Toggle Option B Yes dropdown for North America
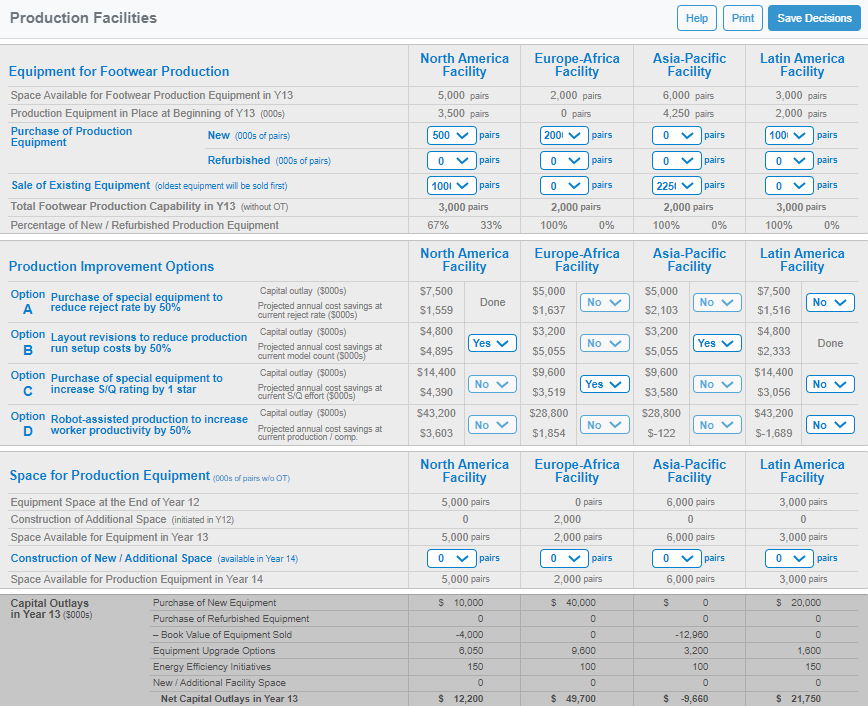Image resolution: width=868 pixels, height=706 pixels. point(492,343)
